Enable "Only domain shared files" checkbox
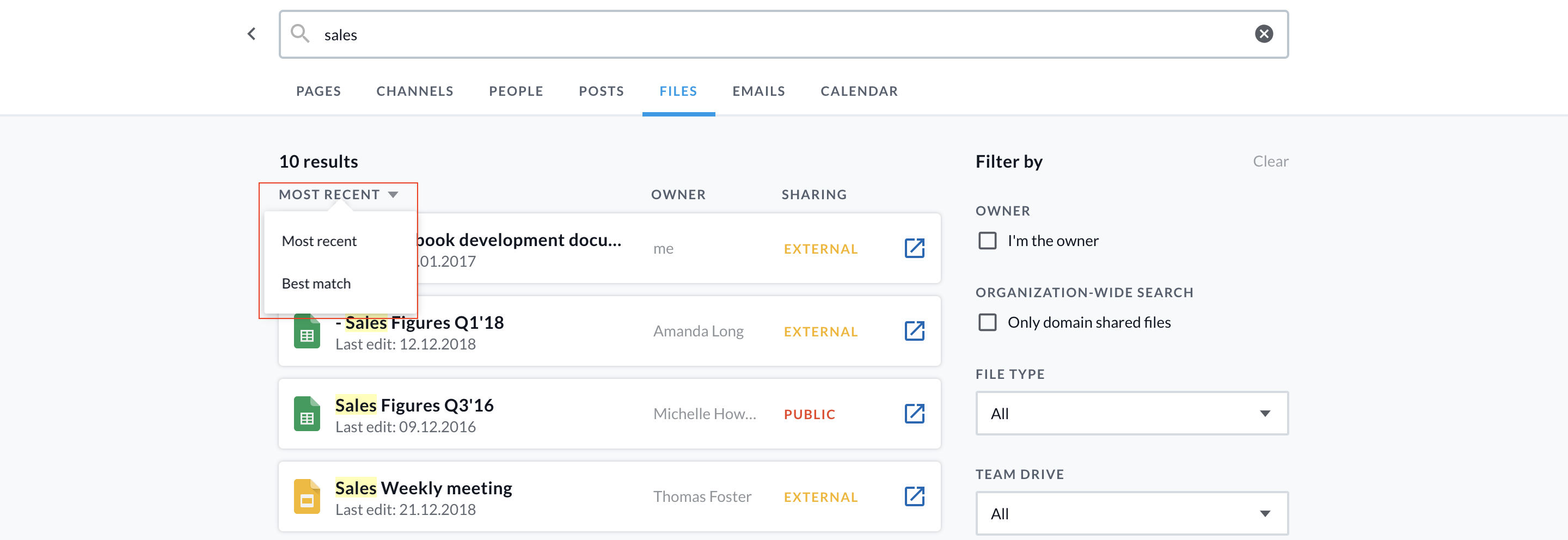Screen dimensions: 1568x540 [x=987, y=323]
